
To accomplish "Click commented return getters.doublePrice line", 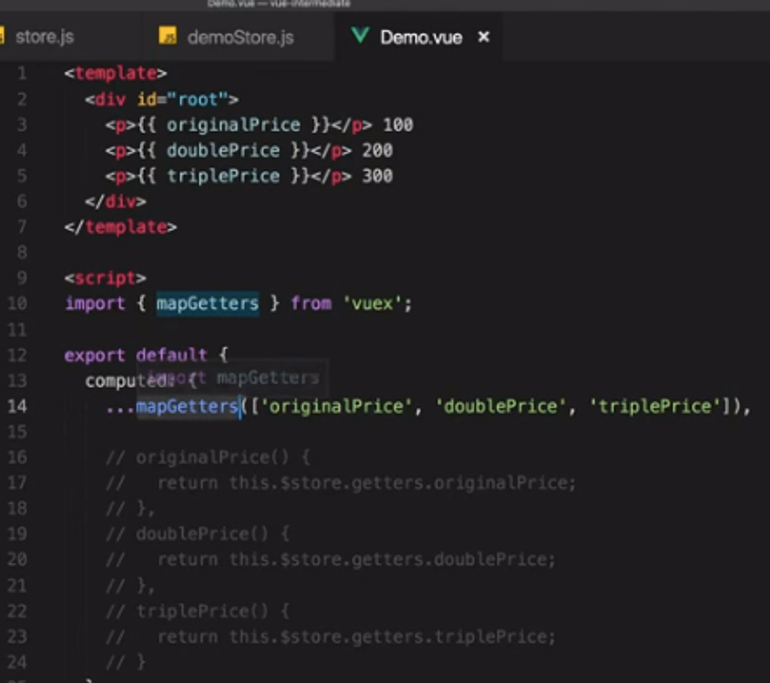I will [330, 559].
